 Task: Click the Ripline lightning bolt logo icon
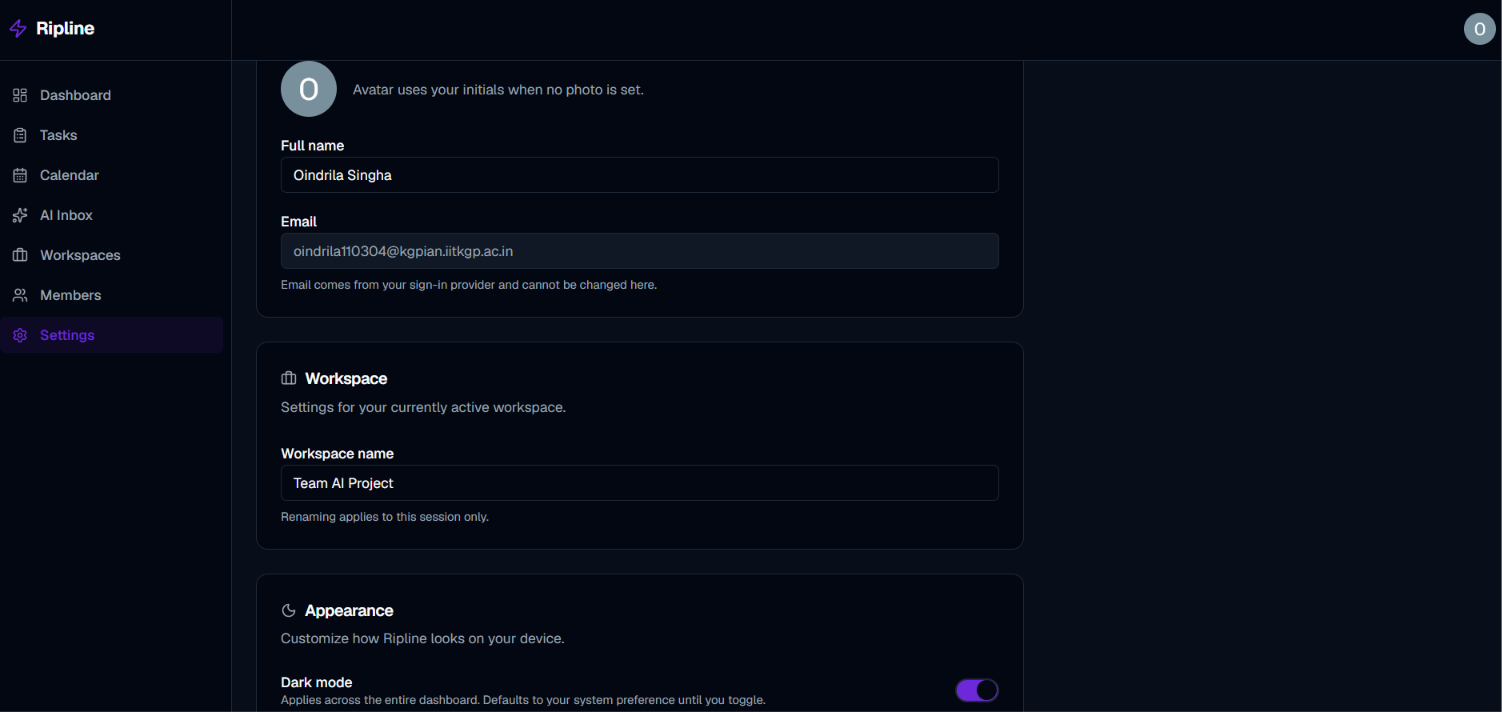[x=18, y=29]
